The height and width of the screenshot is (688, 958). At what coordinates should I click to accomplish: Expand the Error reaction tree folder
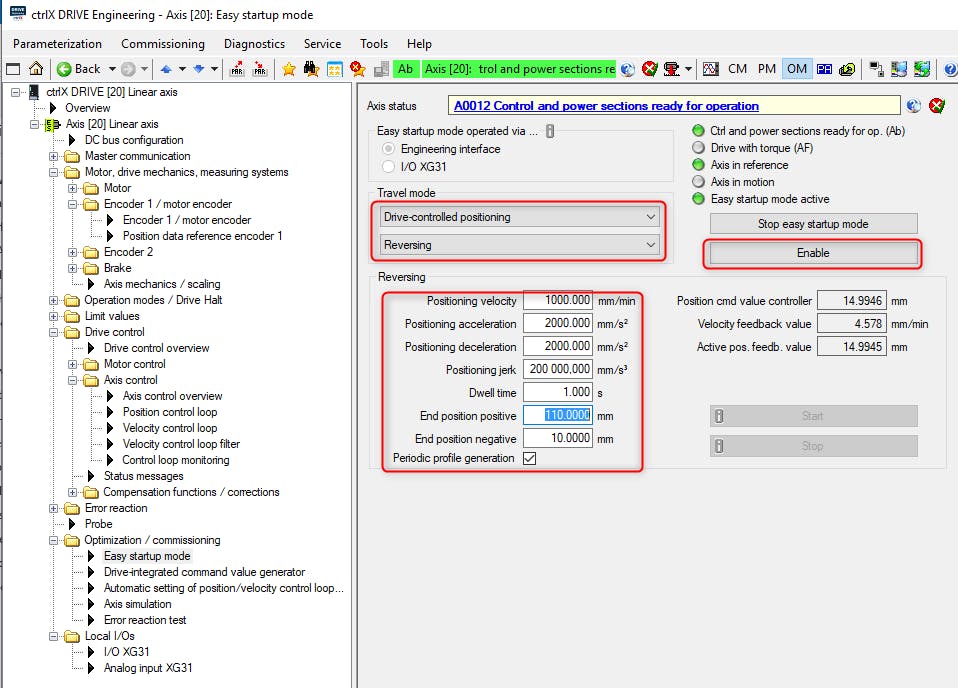click(x=54, y=508)
